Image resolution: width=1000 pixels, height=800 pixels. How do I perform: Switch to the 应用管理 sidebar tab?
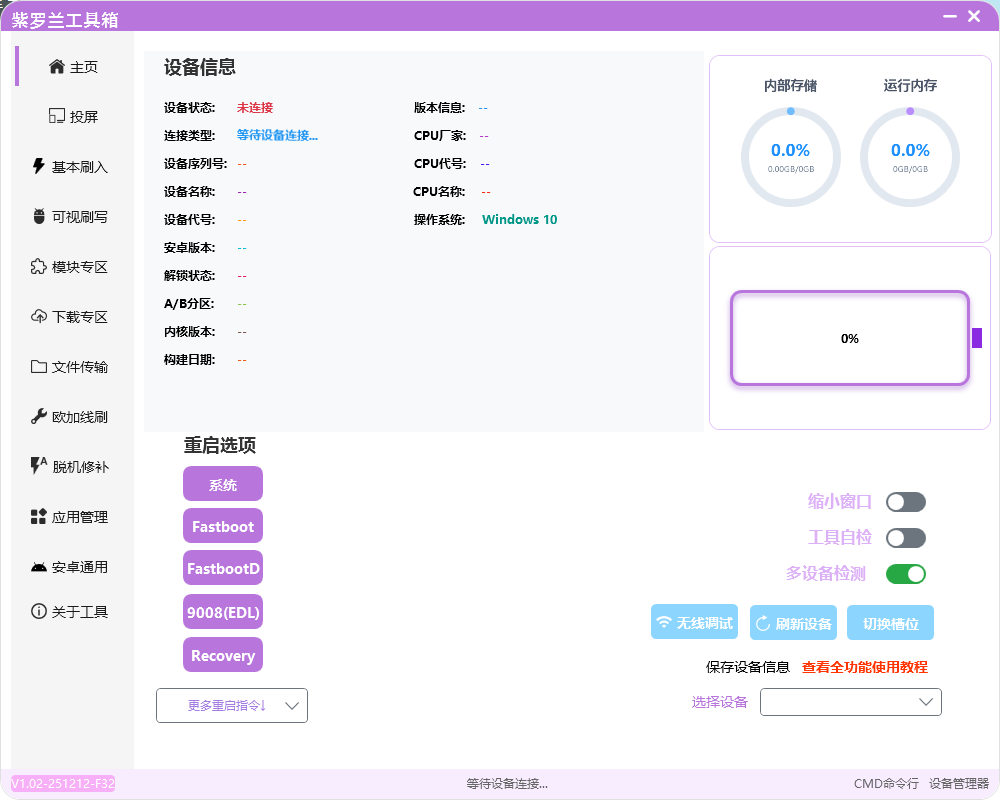[70, 517]
